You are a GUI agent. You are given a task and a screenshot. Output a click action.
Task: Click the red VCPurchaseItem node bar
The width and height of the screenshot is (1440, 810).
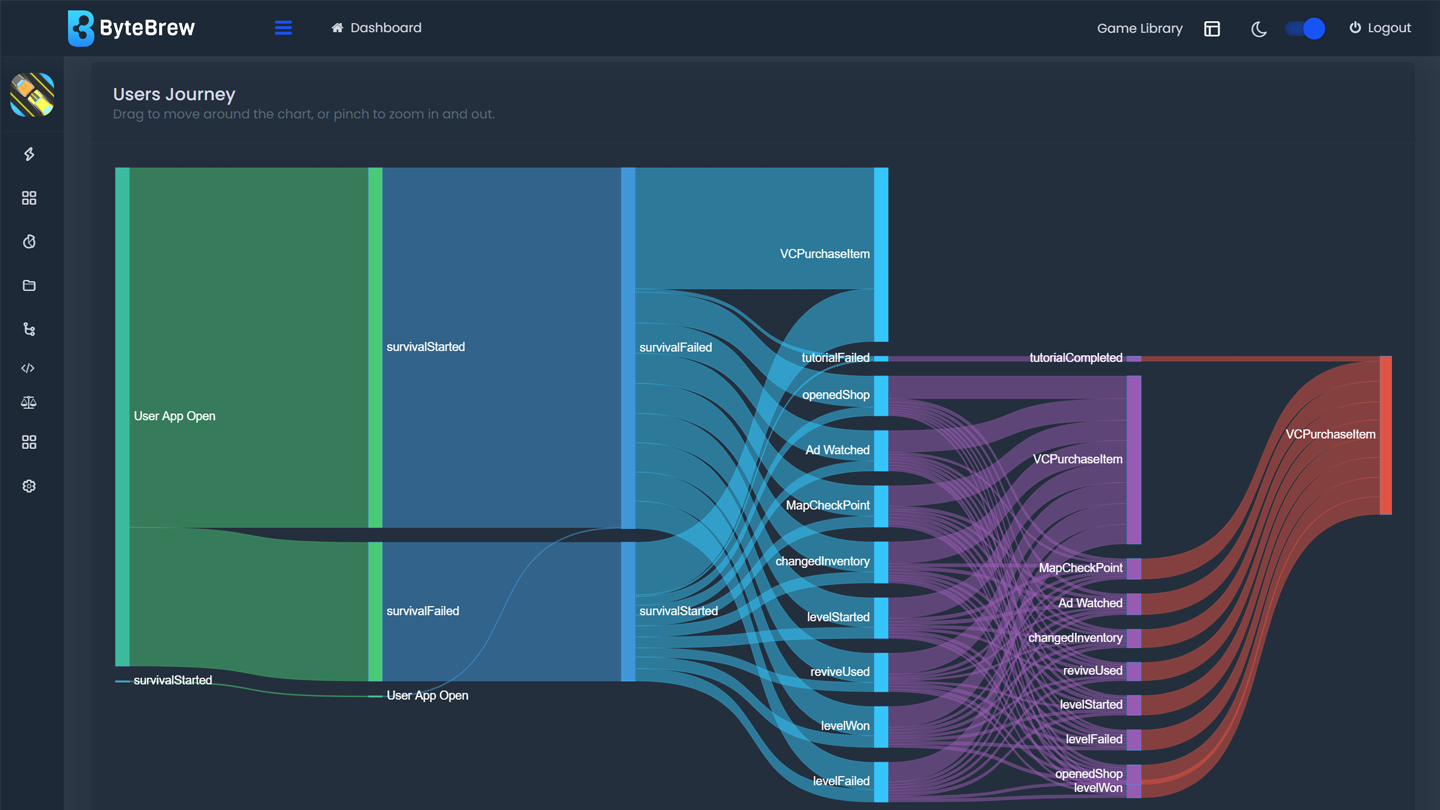(x=1386, y=435)
